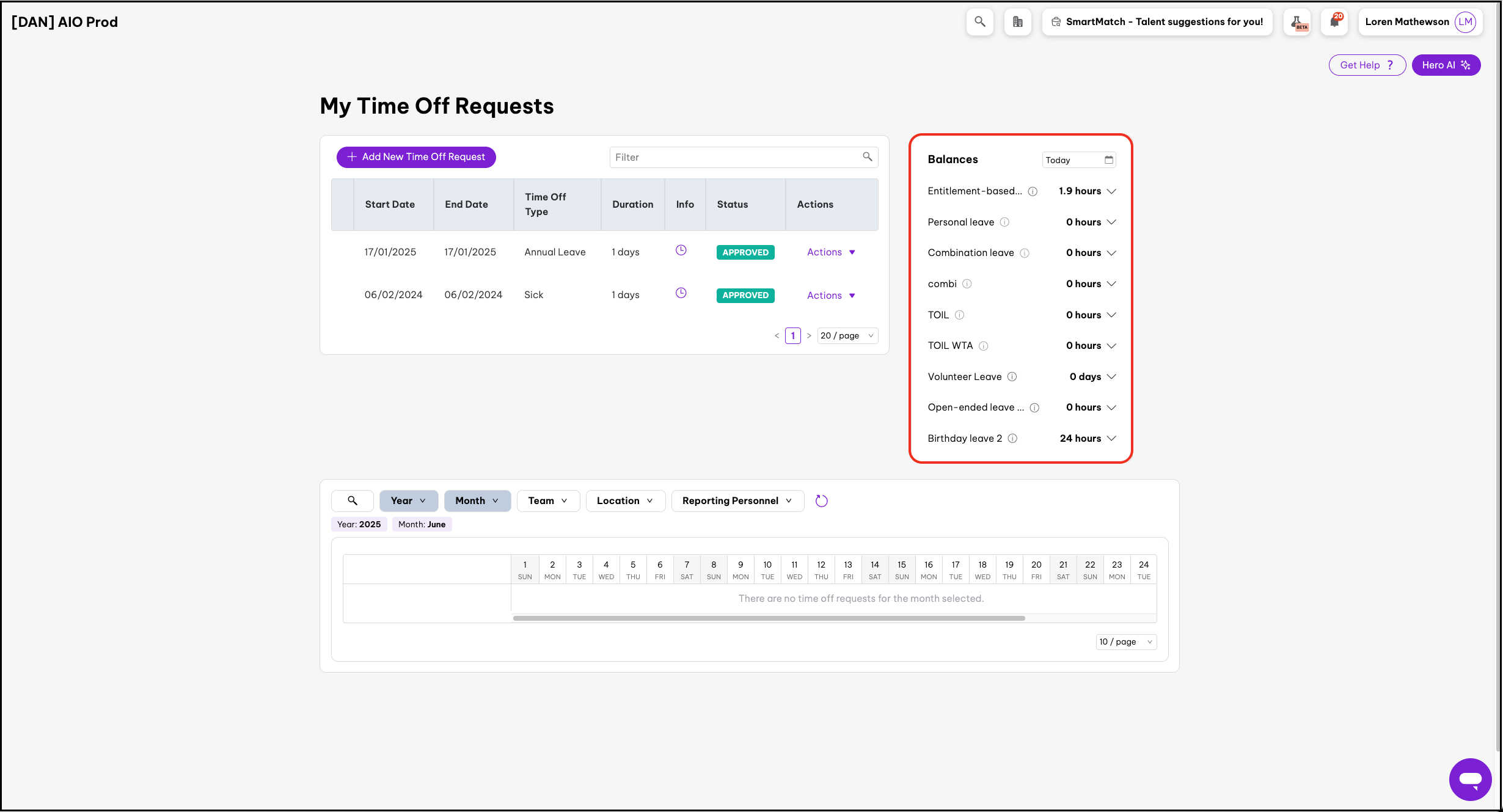
Task: Open the chat support bubble
Action: click(1470, 779)
